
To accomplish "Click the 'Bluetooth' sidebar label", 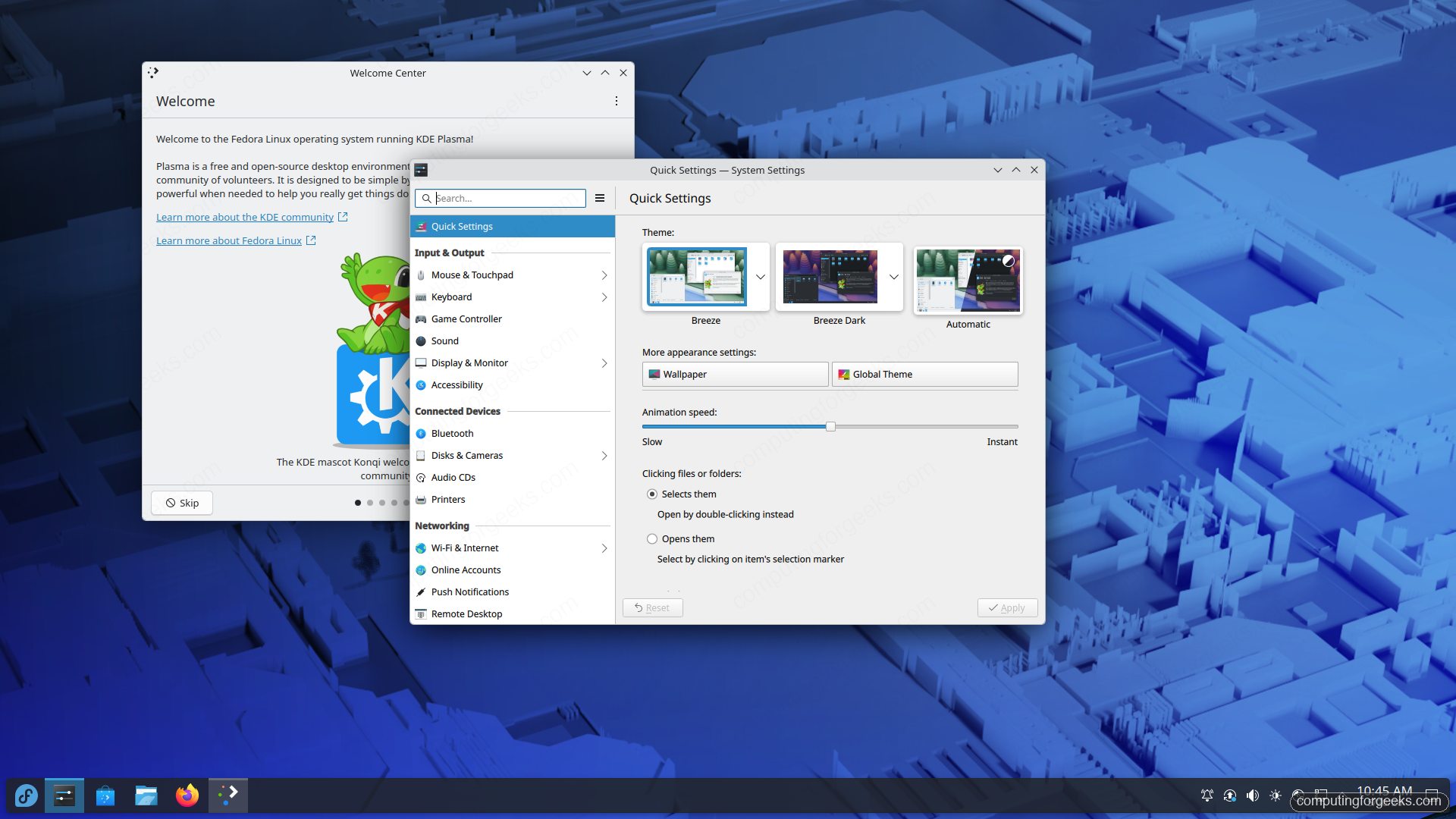I will tap(452, 434).
